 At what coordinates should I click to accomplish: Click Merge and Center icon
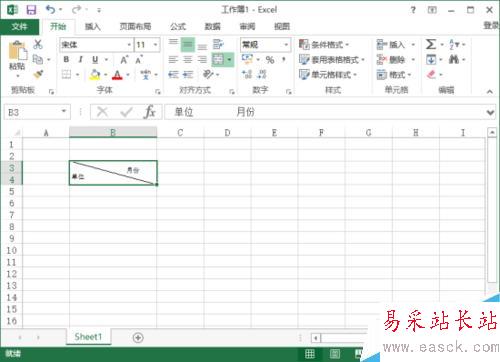pyautogui.click(x=218, y=60)
